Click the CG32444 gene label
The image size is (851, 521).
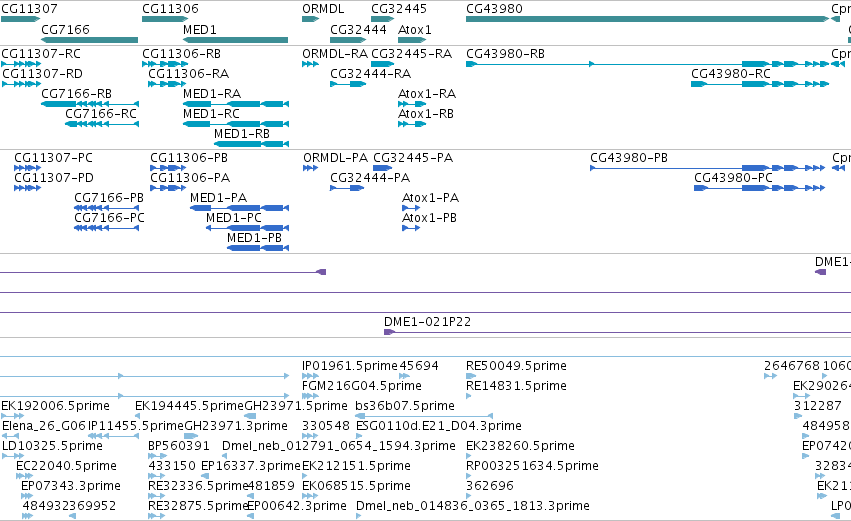click(x=358, y=29)
